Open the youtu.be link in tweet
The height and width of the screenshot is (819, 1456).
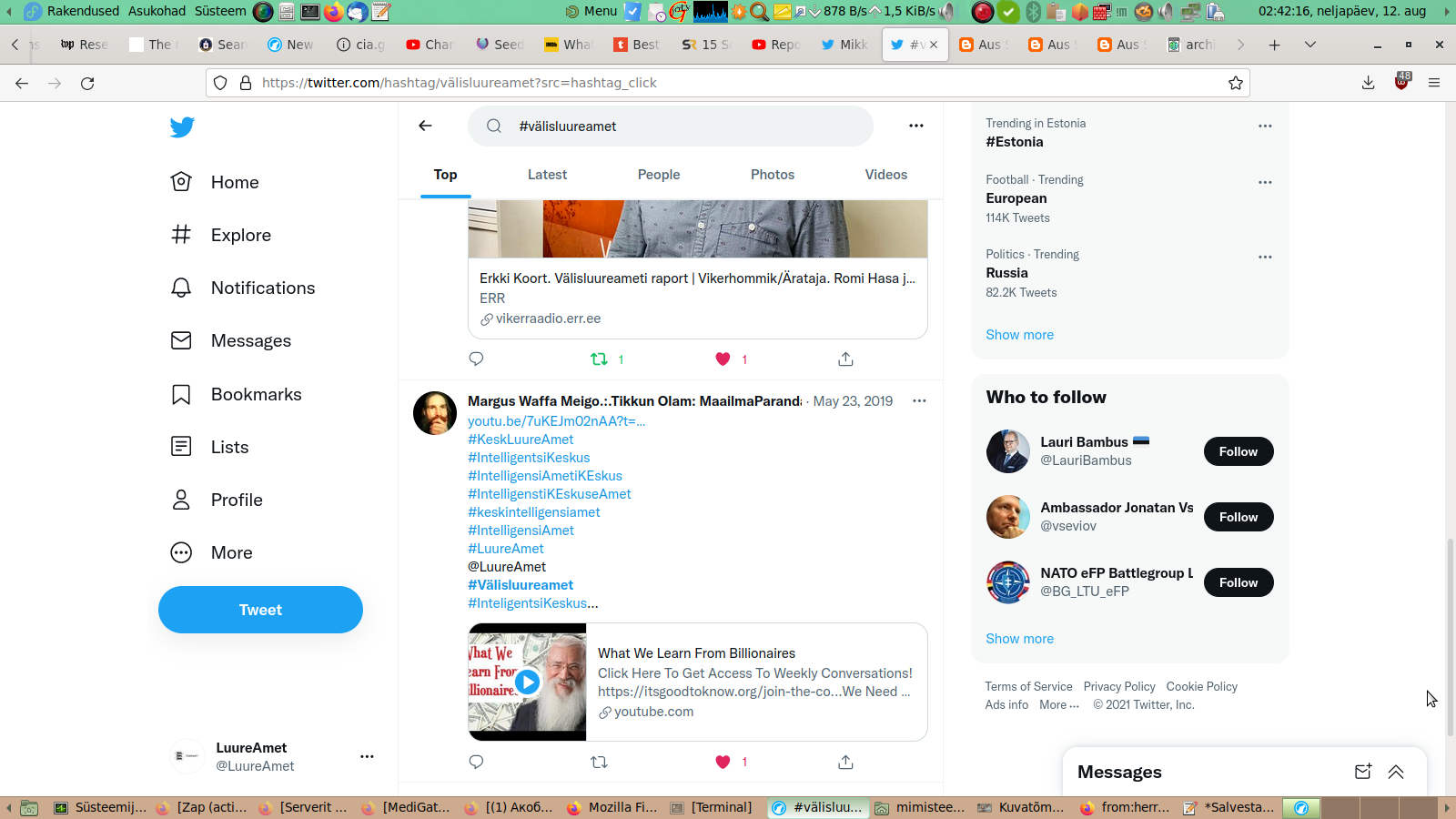pyautogui.click(x=556, y=420)
